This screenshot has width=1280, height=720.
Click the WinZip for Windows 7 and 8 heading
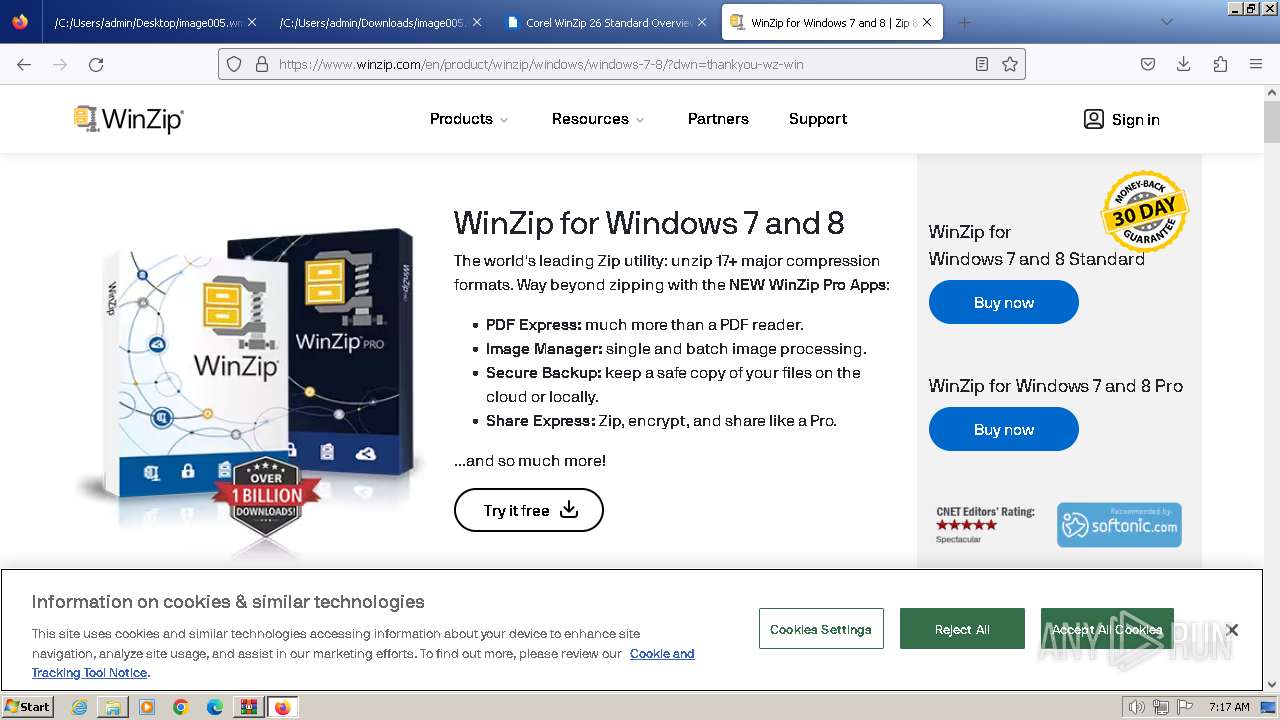(x=649, y=222)
